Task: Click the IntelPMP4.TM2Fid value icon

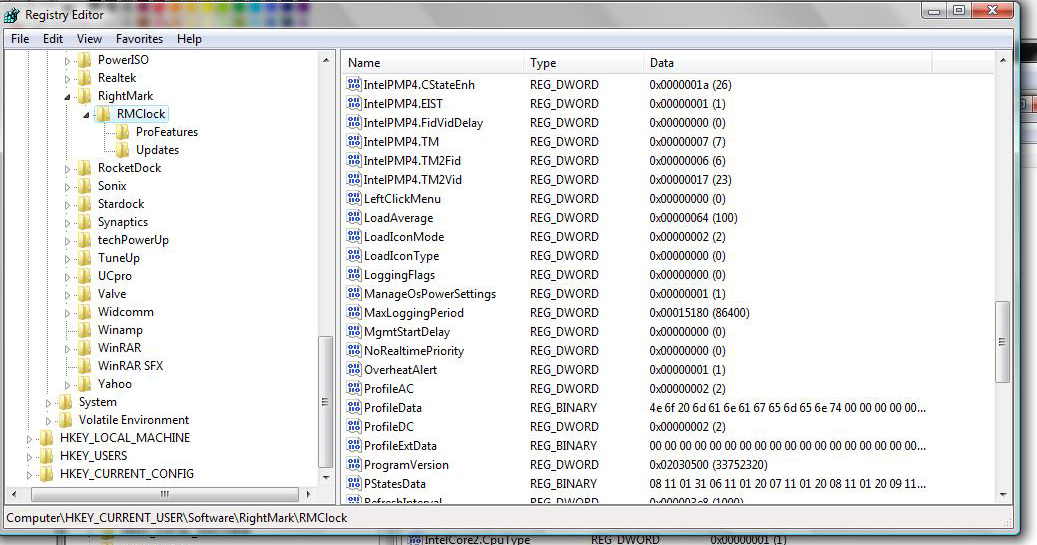Action: 354,161
